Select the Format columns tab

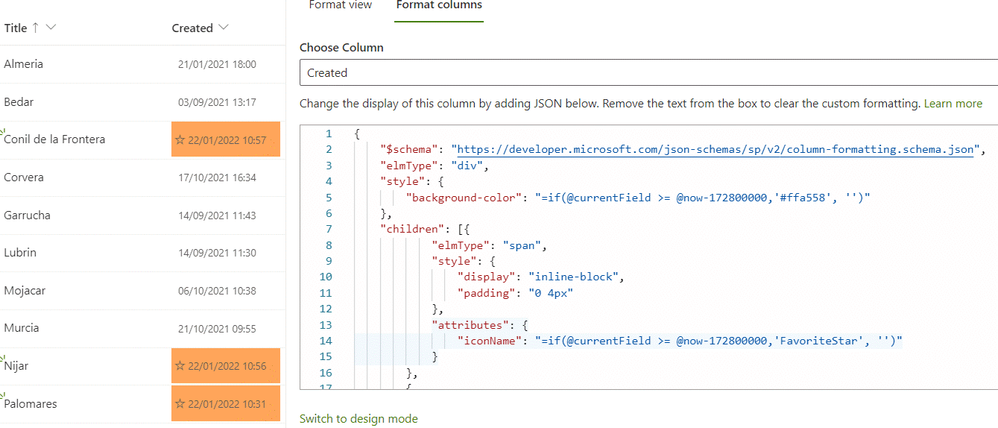[439, 6]
